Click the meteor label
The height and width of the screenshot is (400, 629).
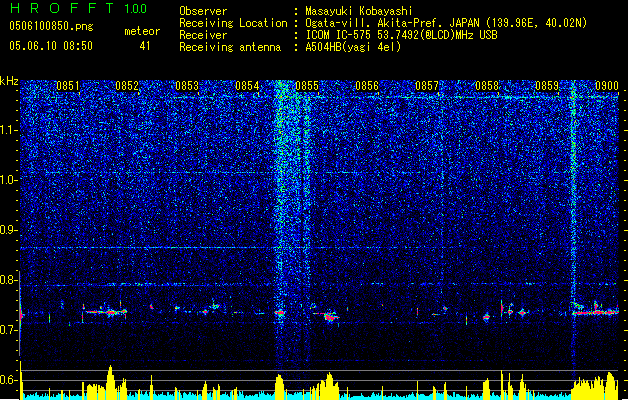tap(142, 31)
